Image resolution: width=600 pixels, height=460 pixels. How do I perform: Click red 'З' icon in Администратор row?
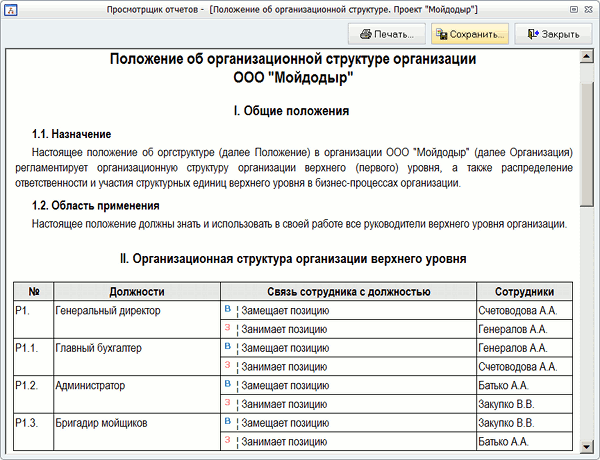(228, 403)
